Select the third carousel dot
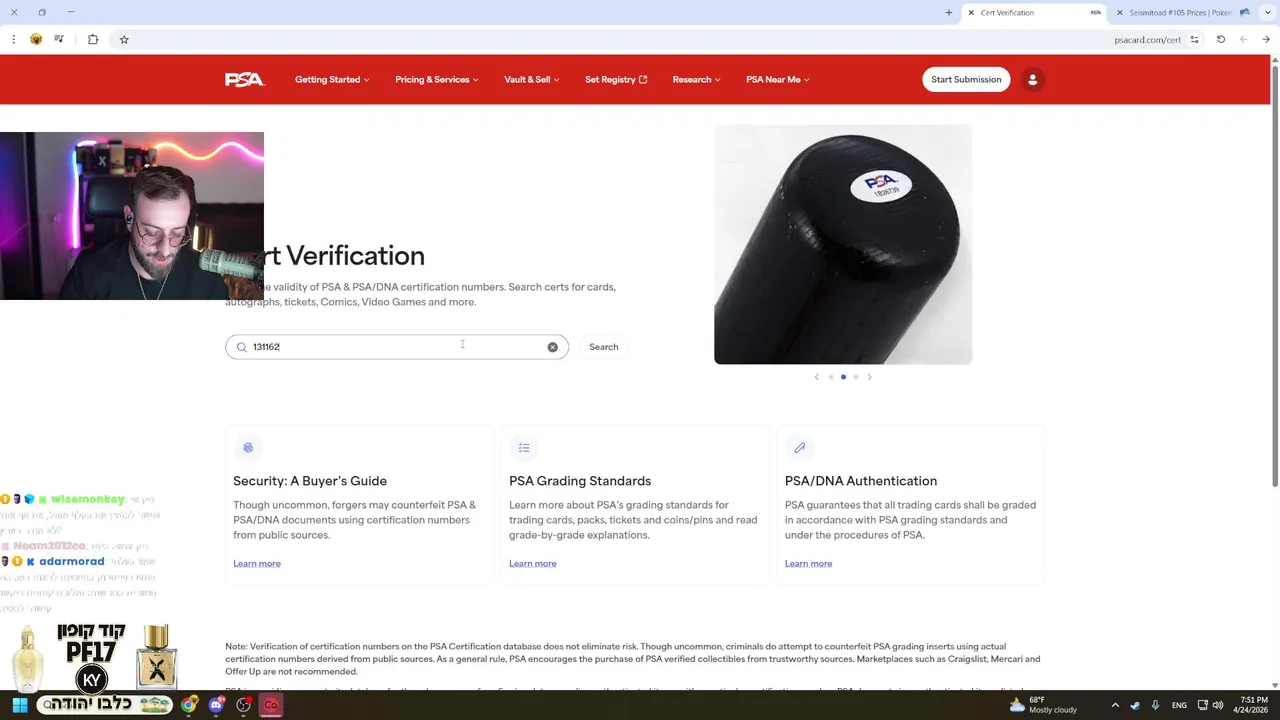The image size is (1280, 720). pyautogui.click(x=856, y=377)
